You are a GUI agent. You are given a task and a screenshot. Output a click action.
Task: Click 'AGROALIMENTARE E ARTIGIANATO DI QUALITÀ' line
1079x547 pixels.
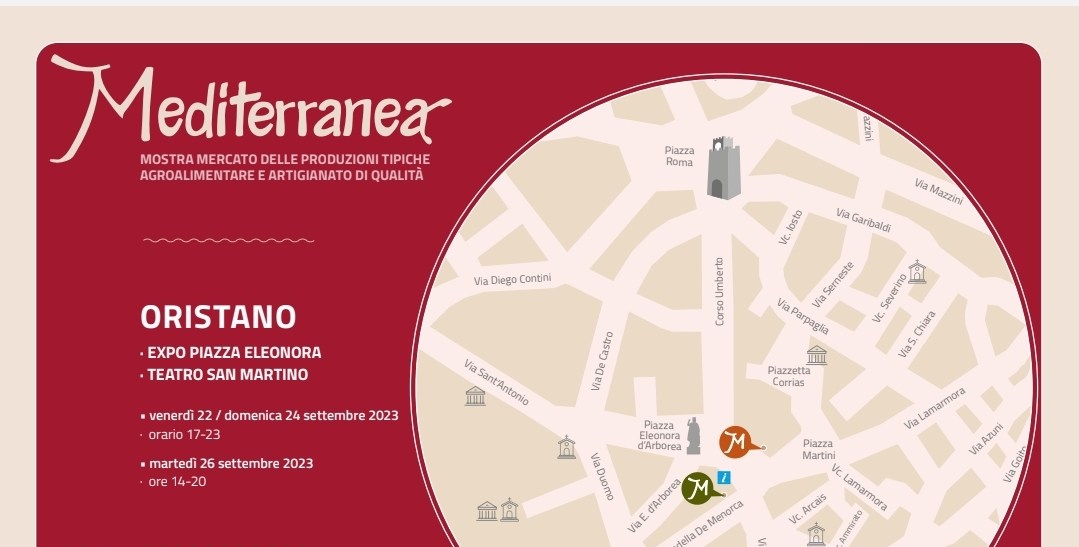point(281,175)
